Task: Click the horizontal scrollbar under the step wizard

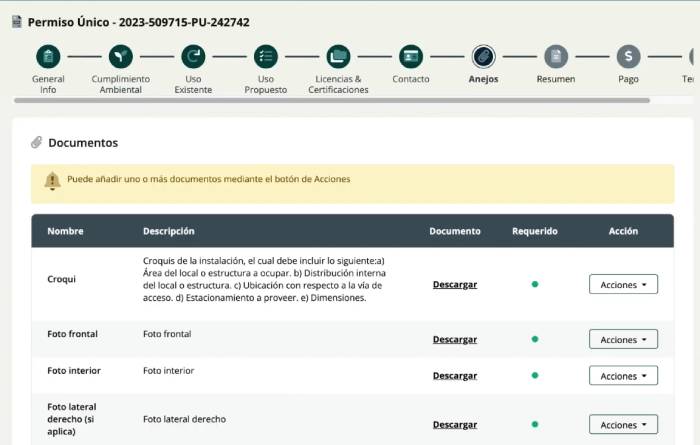Action: click(332, 100)
